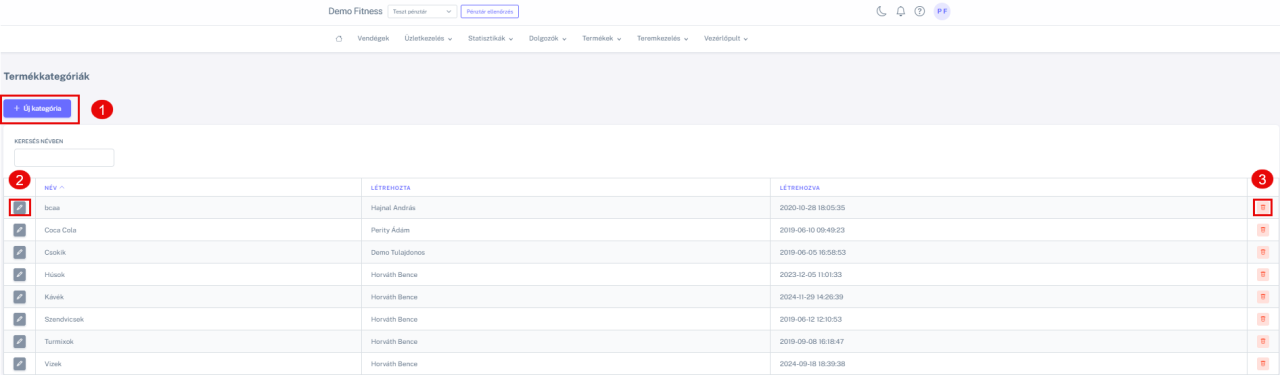Click the Pénztár ellenőrzés button
This screenshot has width=1280, height=375.
click(489, 11)
